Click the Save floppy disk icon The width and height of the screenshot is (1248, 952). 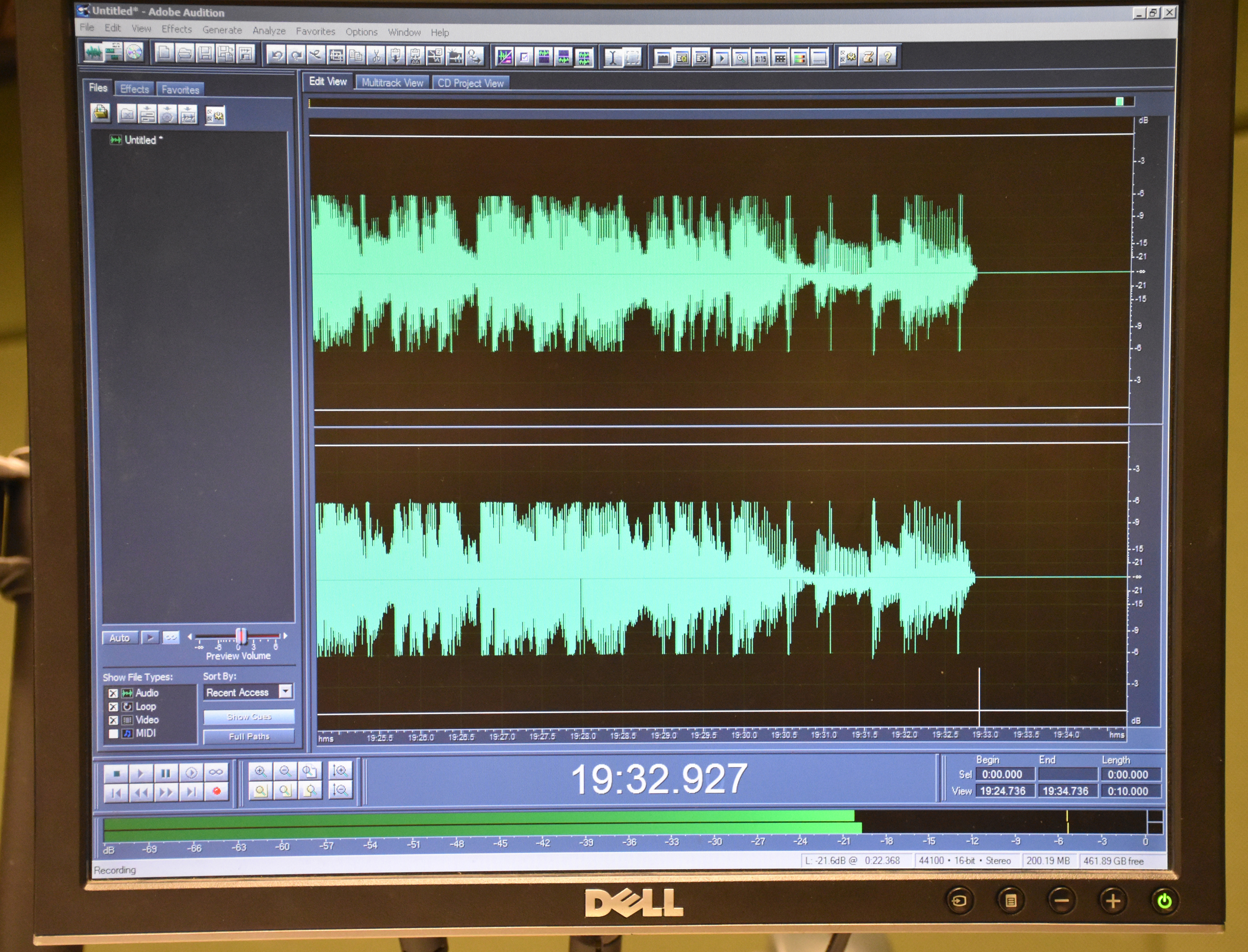click(x=205, y=54)
